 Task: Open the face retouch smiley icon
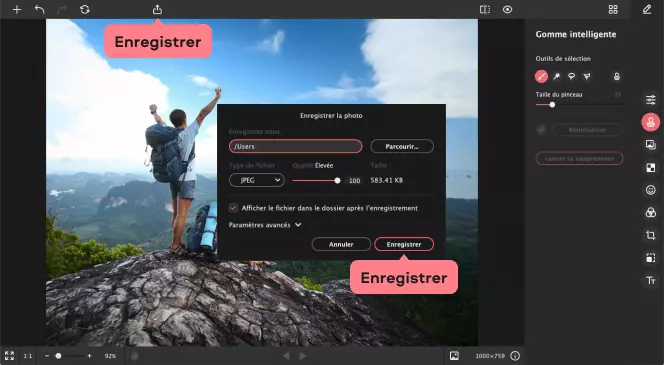coord(650,190)
